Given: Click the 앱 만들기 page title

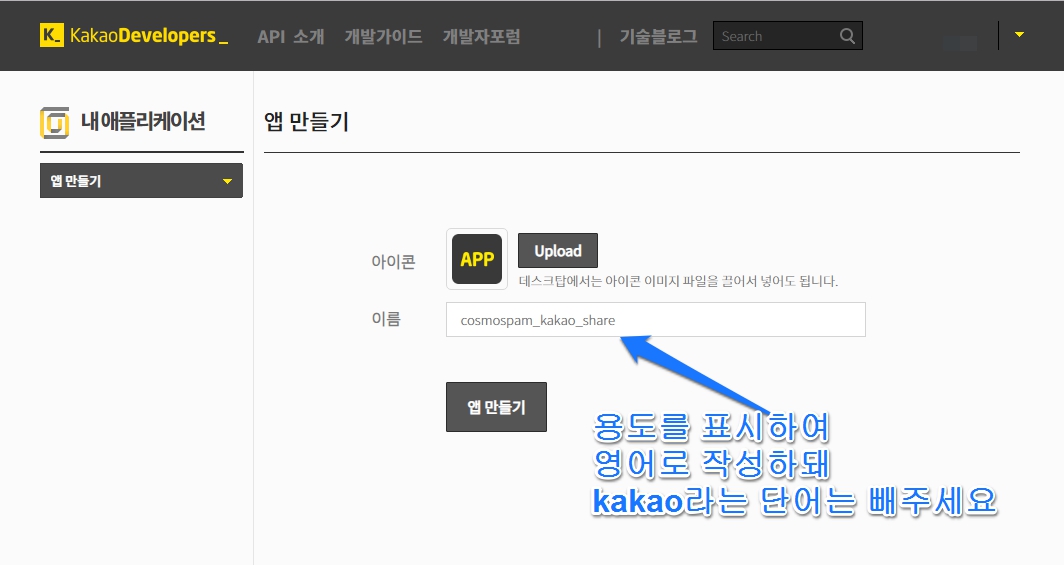Looking at the screenshot, I should tap(306, 122).
